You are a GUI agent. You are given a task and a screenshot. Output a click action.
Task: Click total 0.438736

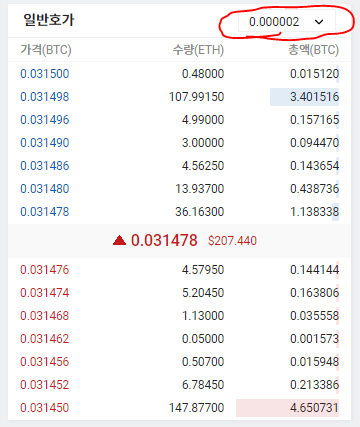pos(314,189)
